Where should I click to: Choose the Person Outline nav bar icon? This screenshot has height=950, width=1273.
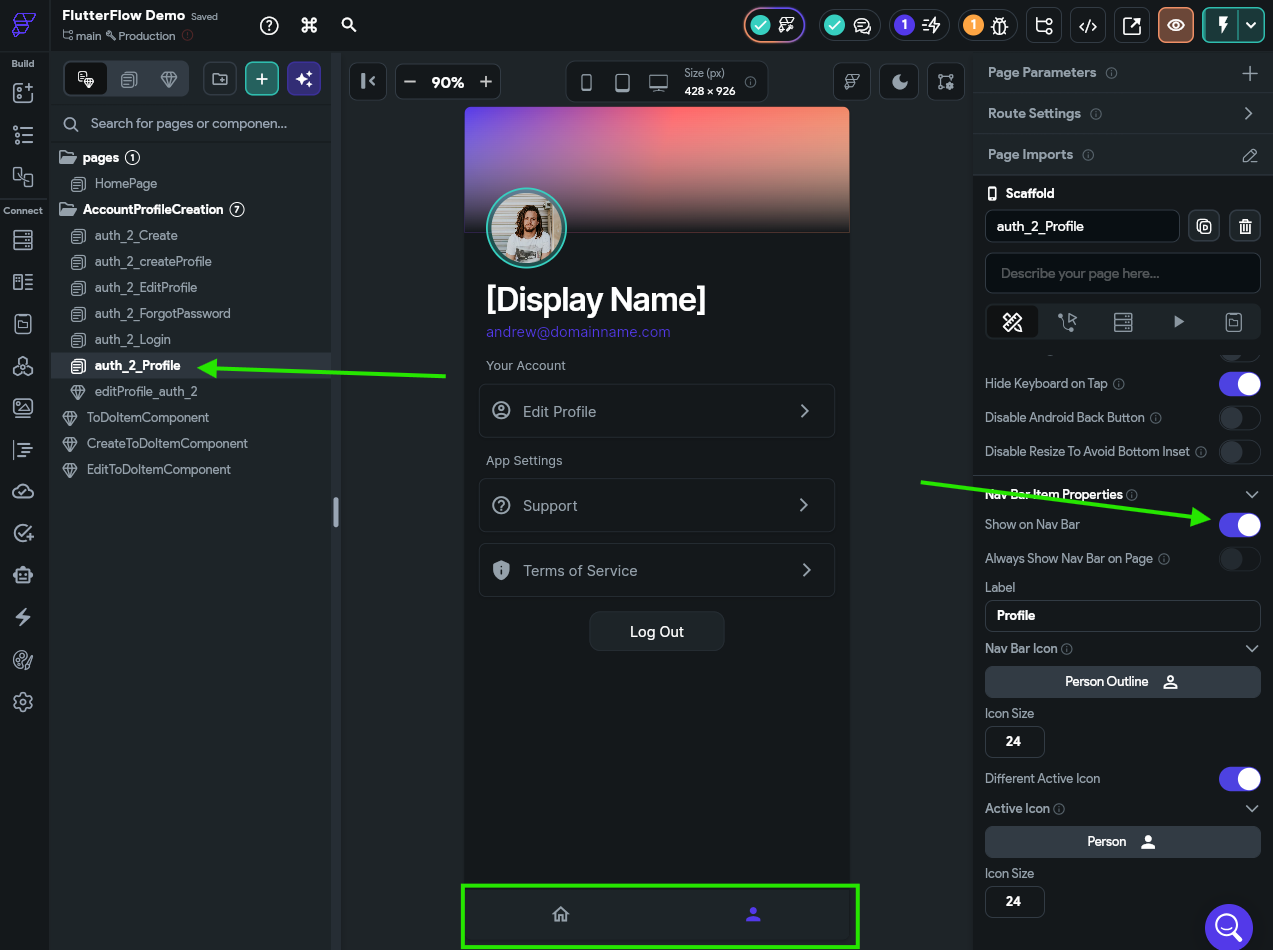click(1122, 682)
